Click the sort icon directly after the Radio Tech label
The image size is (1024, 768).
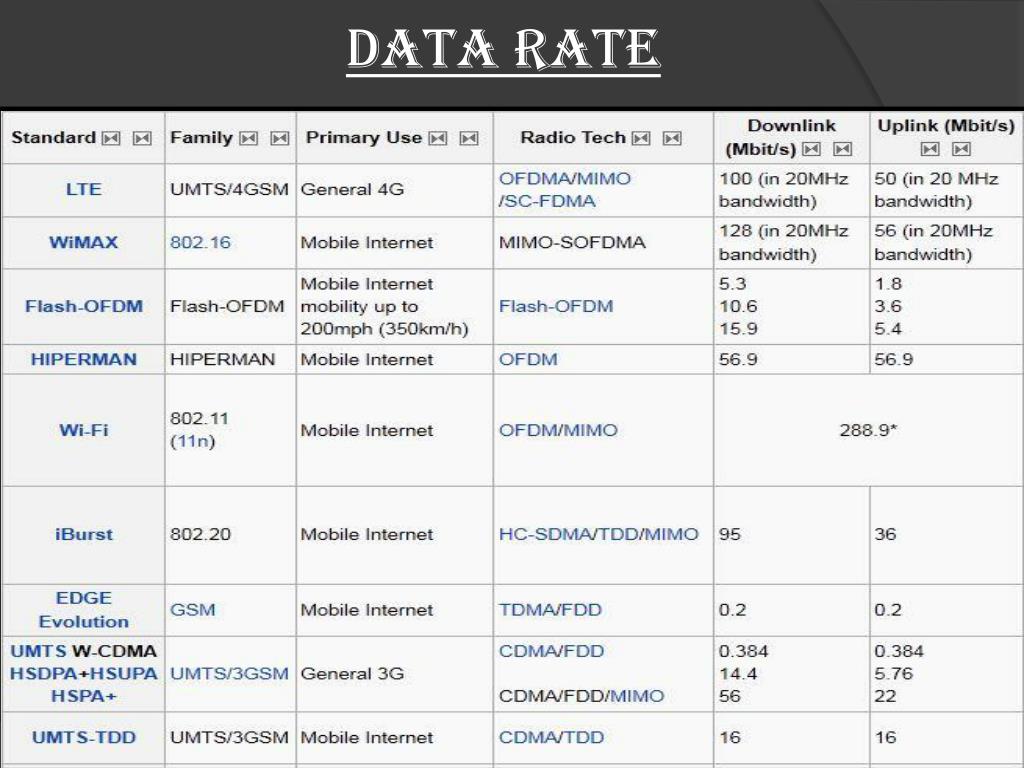pyautogui.click(x=641, y=138)
